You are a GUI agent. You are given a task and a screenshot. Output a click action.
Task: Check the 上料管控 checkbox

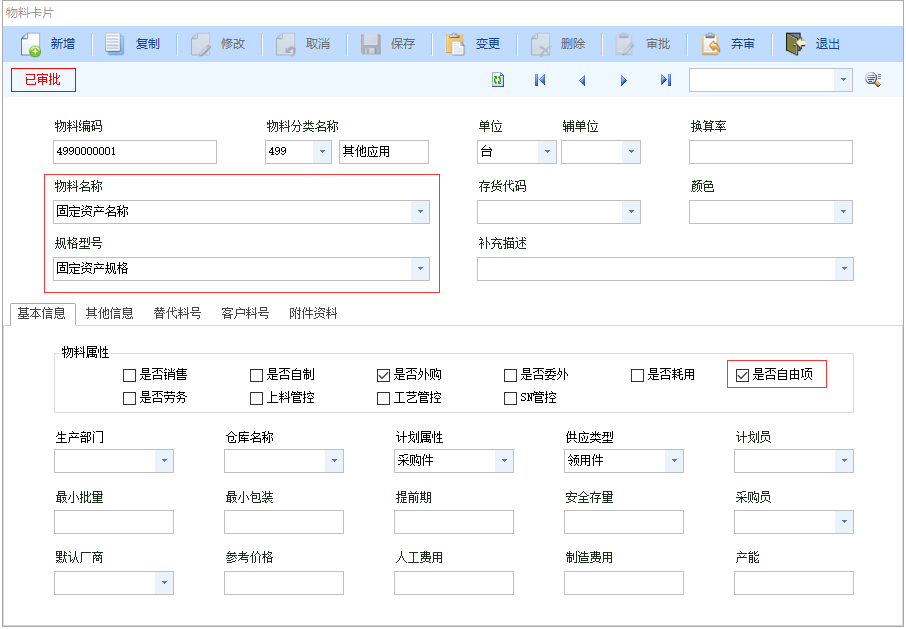[257, 399]
